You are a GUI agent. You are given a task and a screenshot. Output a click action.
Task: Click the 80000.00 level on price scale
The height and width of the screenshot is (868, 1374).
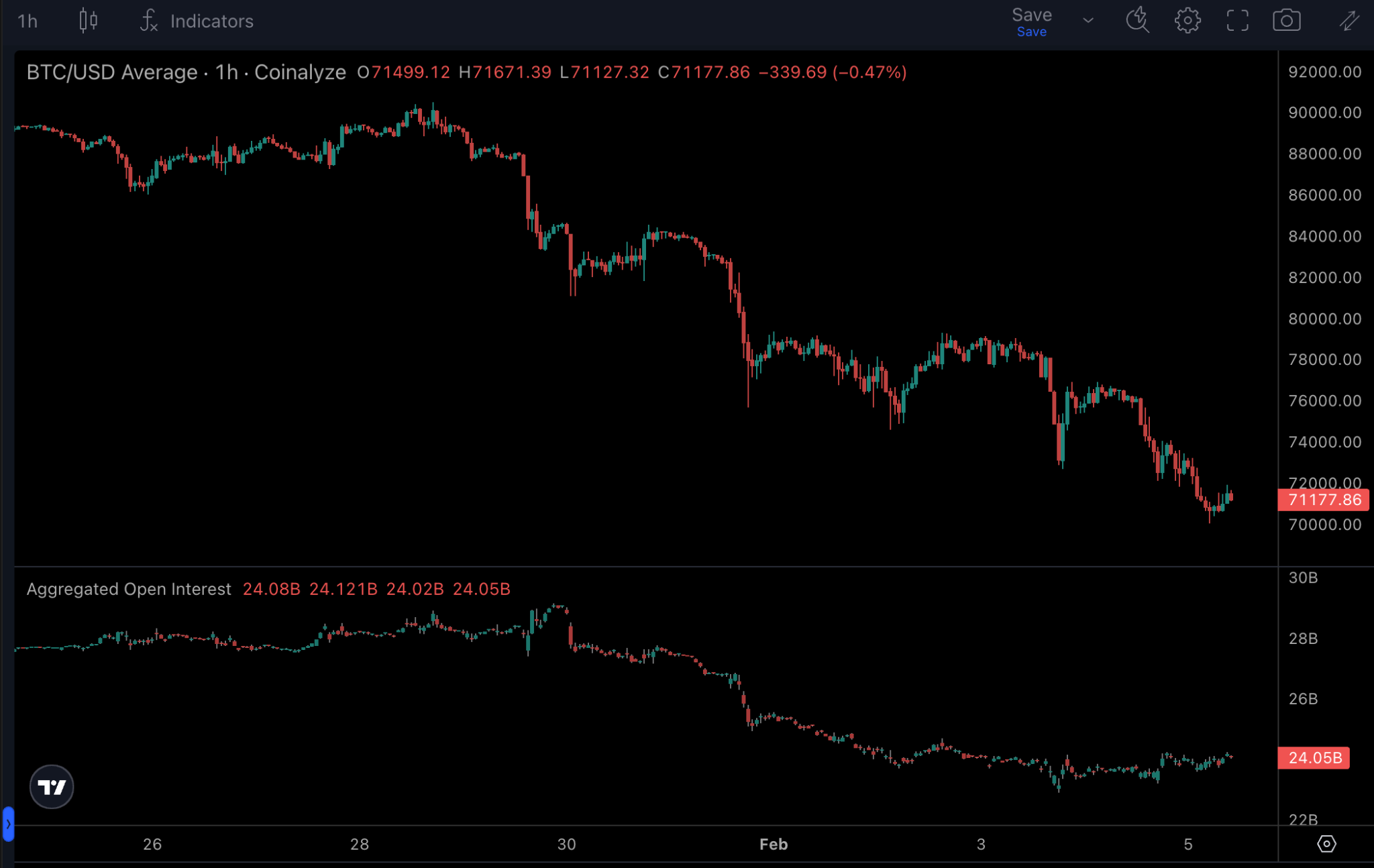[x=1324, y=319]
